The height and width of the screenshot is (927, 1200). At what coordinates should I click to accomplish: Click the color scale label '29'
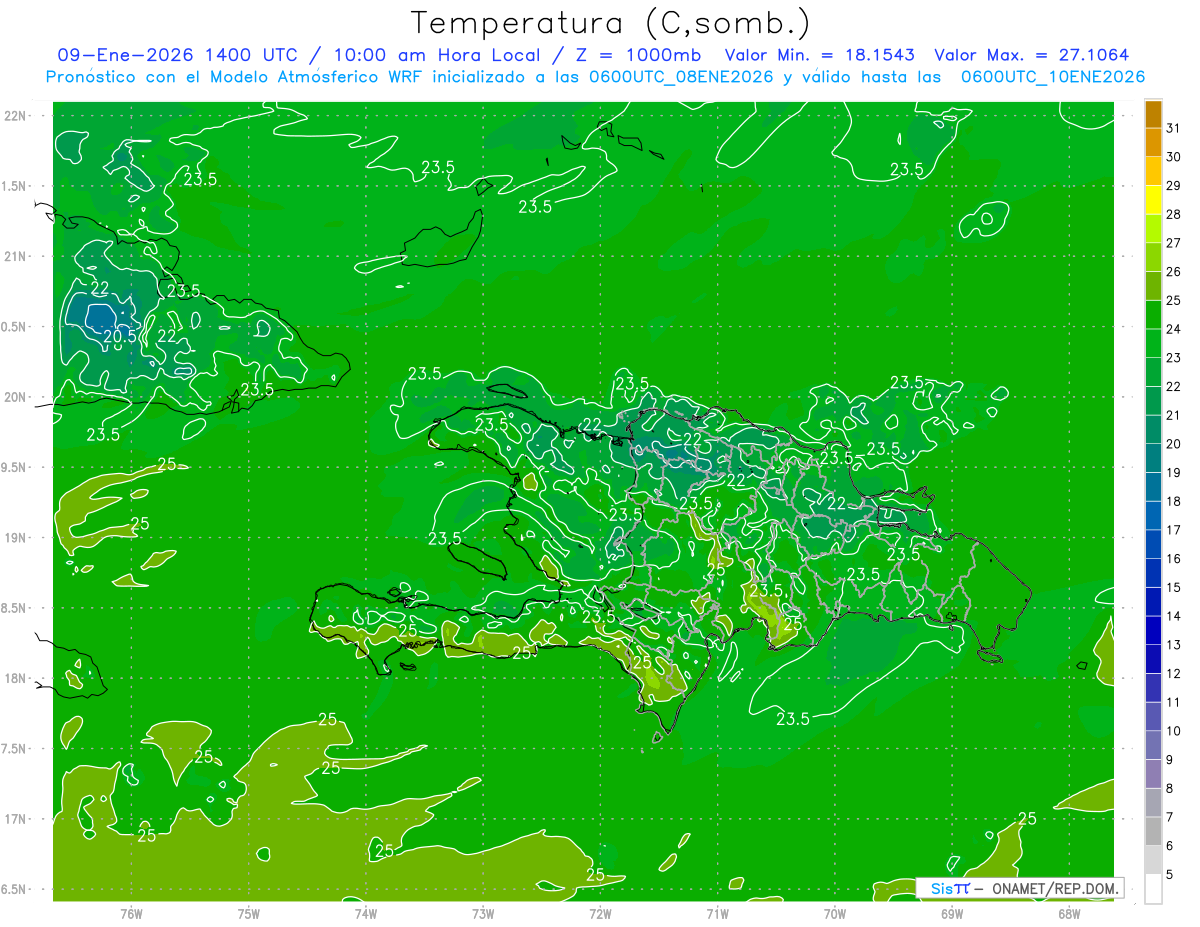click(x=1174, y=185)
